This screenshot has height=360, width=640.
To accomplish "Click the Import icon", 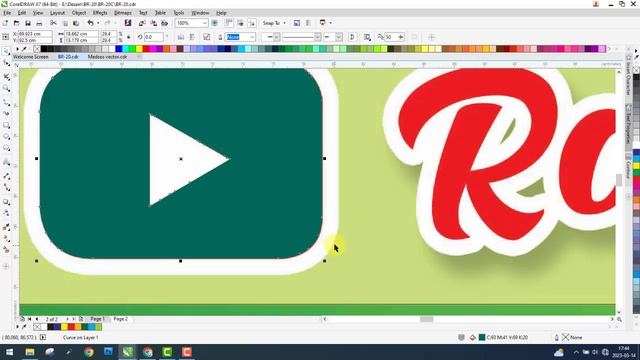I will tap(142, 23).
